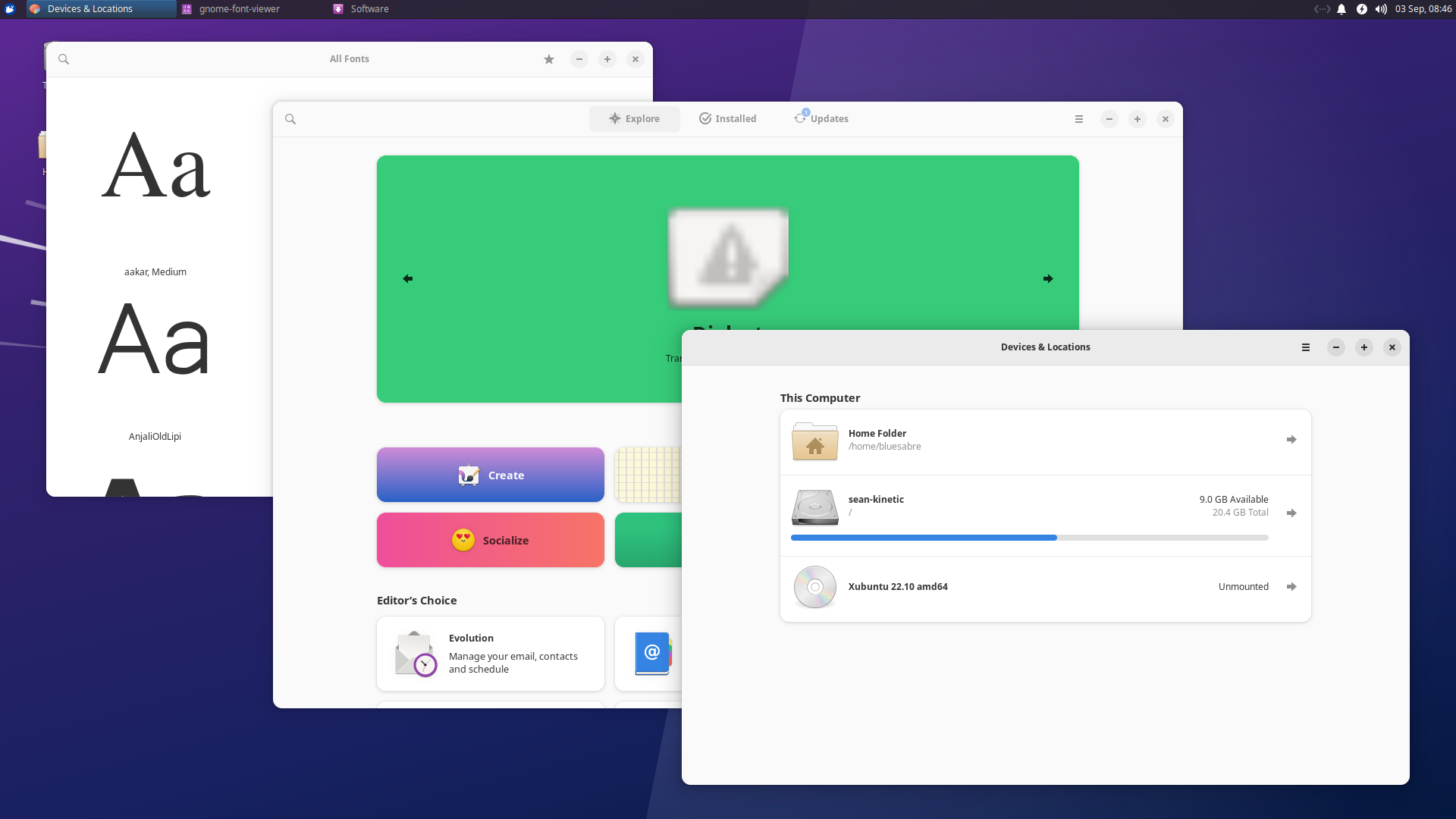Open sean-kinetic partition details with its arrow
Image resolution: width=1456 pixels, height=819 pixels.
click(x=1291, y=513)
